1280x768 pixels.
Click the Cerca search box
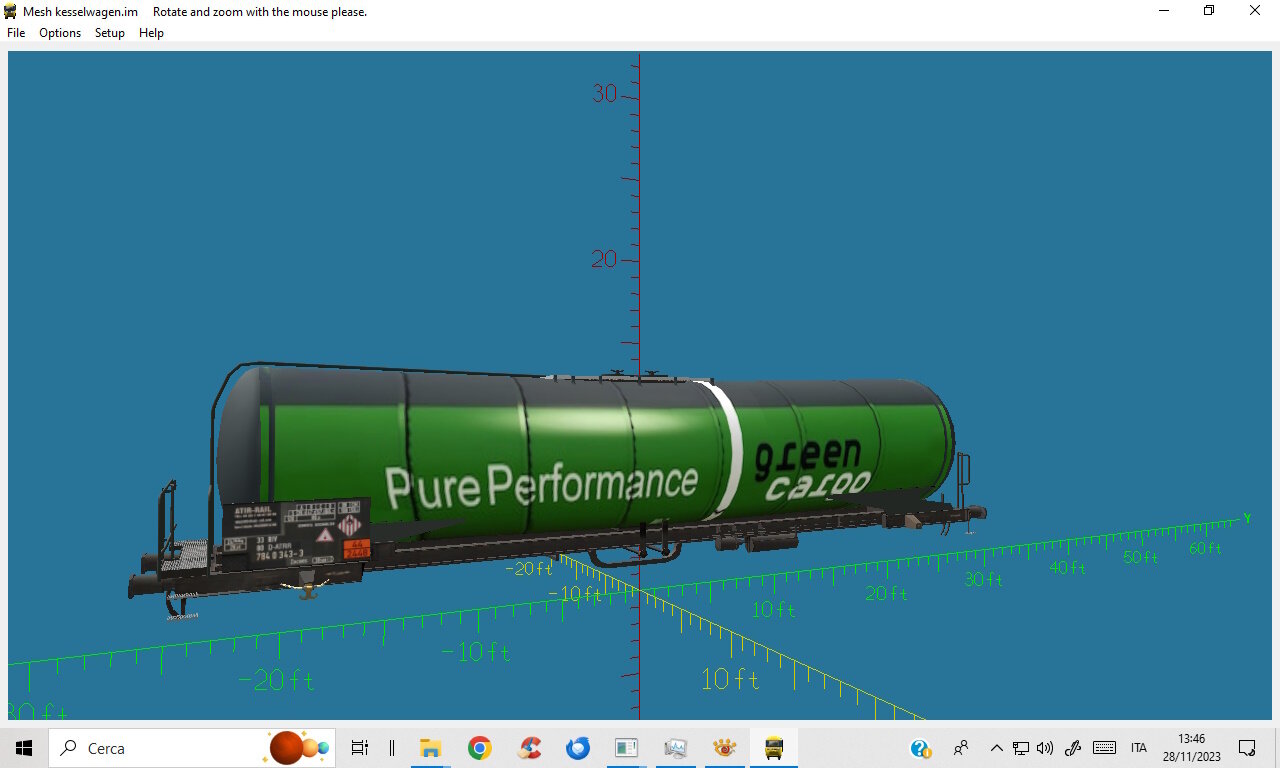(192, 748)
